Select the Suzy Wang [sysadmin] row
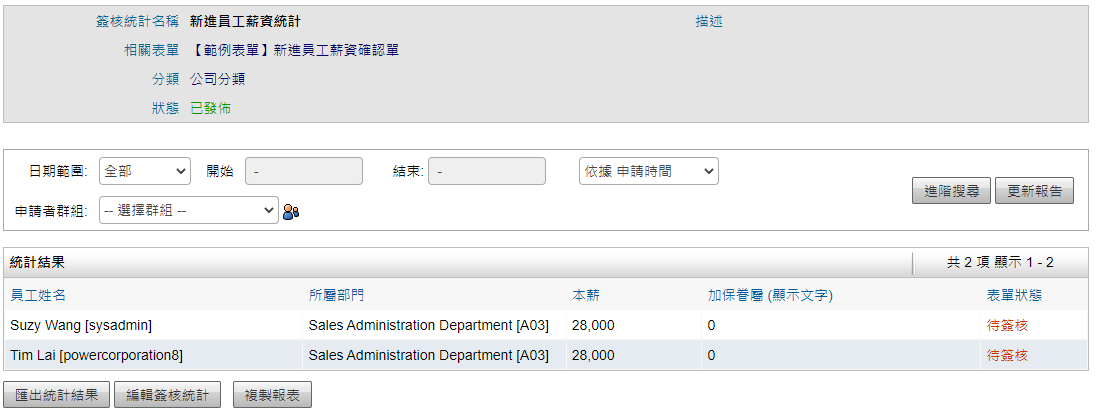This screenshot has width=1097, height=417. [81, 325]
